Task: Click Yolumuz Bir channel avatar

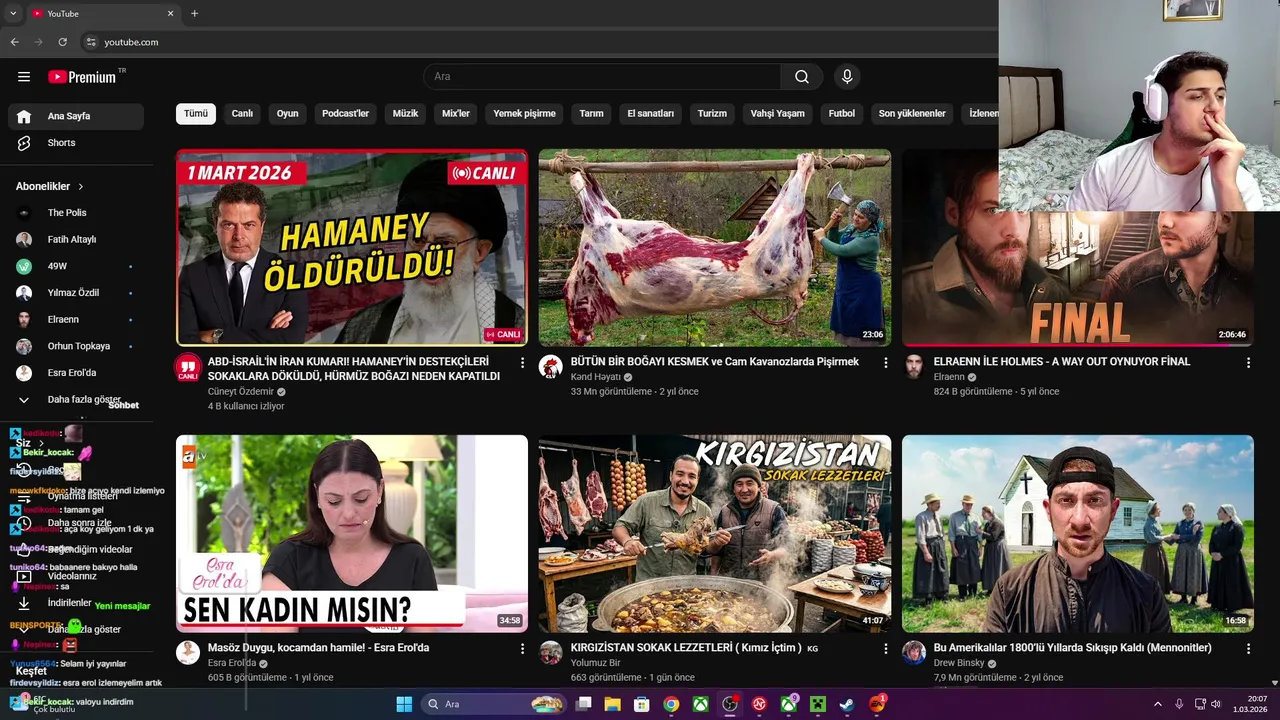Action: coord(551,653)
